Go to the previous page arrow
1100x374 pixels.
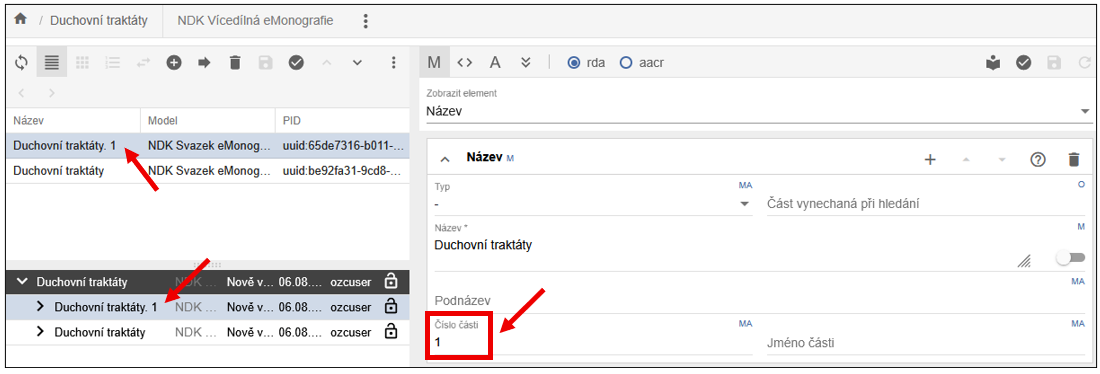pyautogui.click(x=21, y=93)
